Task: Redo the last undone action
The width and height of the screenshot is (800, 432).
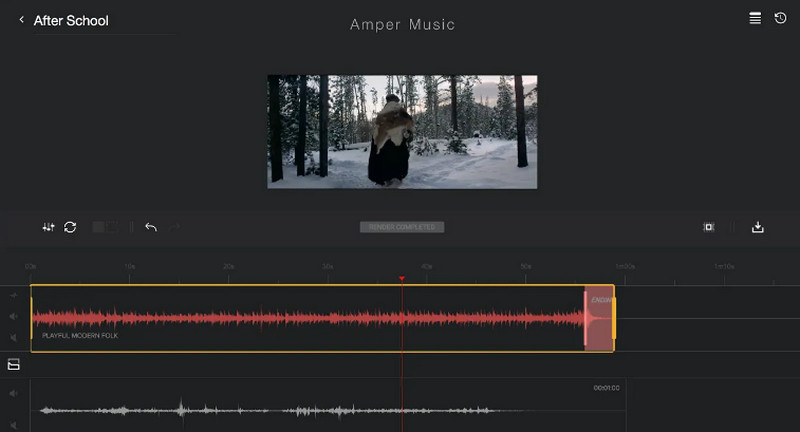Action: click(x=175, y=227)
